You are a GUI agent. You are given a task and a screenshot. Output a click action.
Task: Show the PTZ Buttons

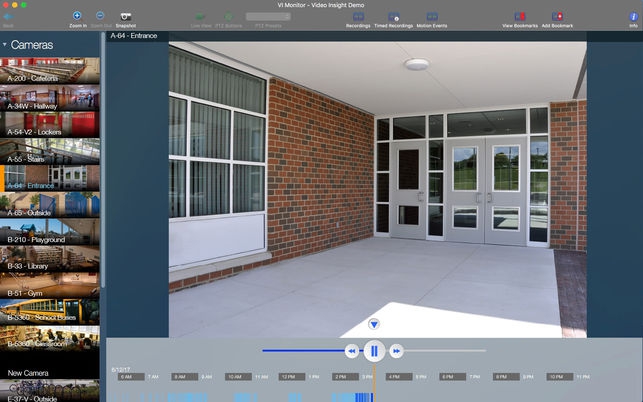pyautogui.click(x=228, y=17)
